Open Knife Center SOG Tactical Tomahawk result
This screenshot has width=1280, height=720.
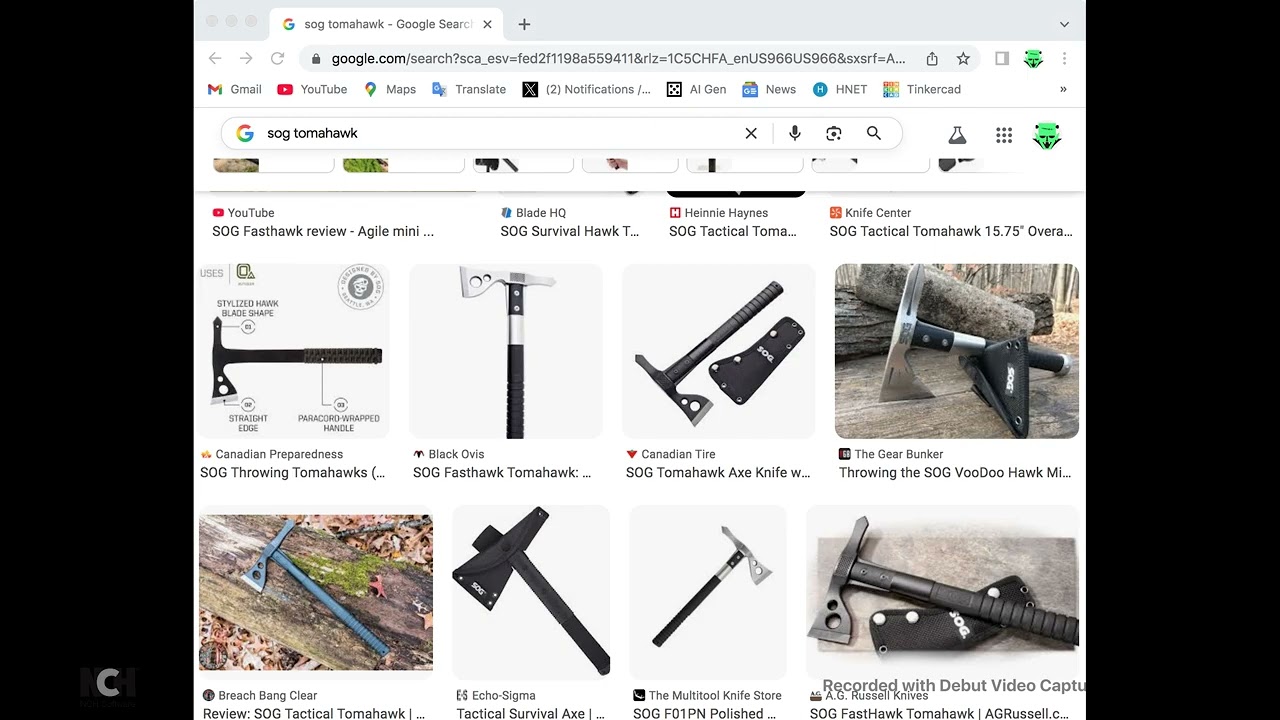[951, 231]
